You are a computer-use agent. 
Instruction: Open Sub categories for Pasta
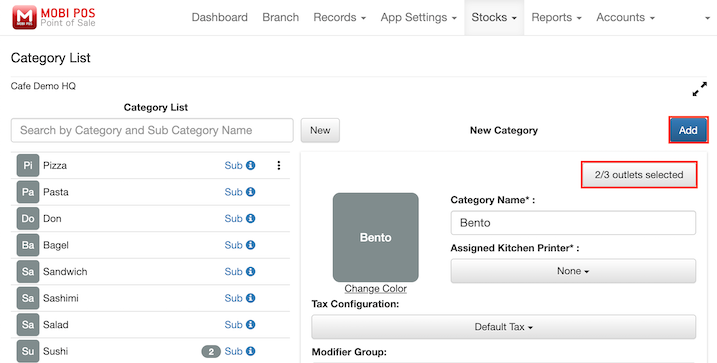click(233, 192)
